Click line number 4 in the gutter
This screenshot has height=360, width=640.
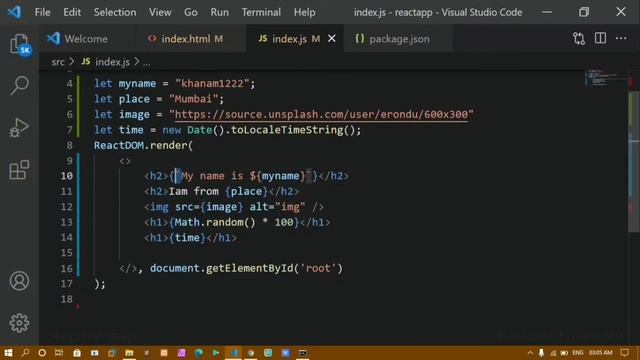69,84
